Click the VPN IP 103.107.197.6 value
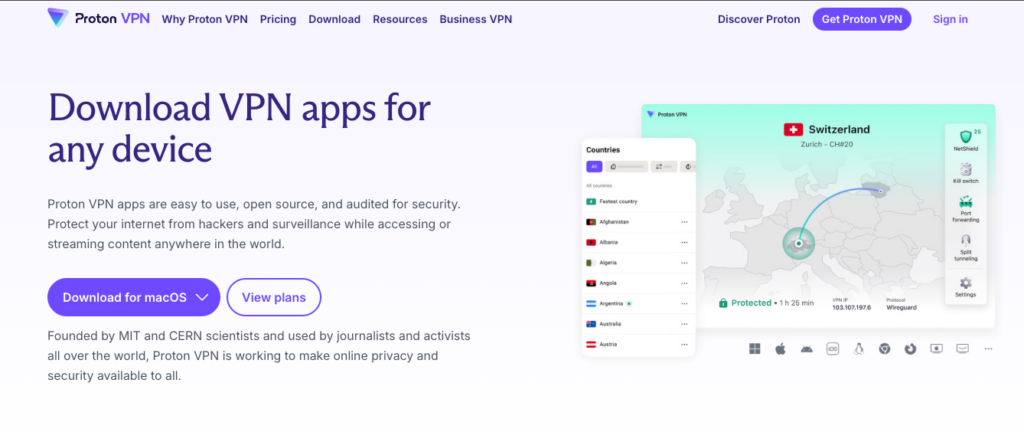The width and height of the screenshot is (1024, 445). [x=851, y=307]
